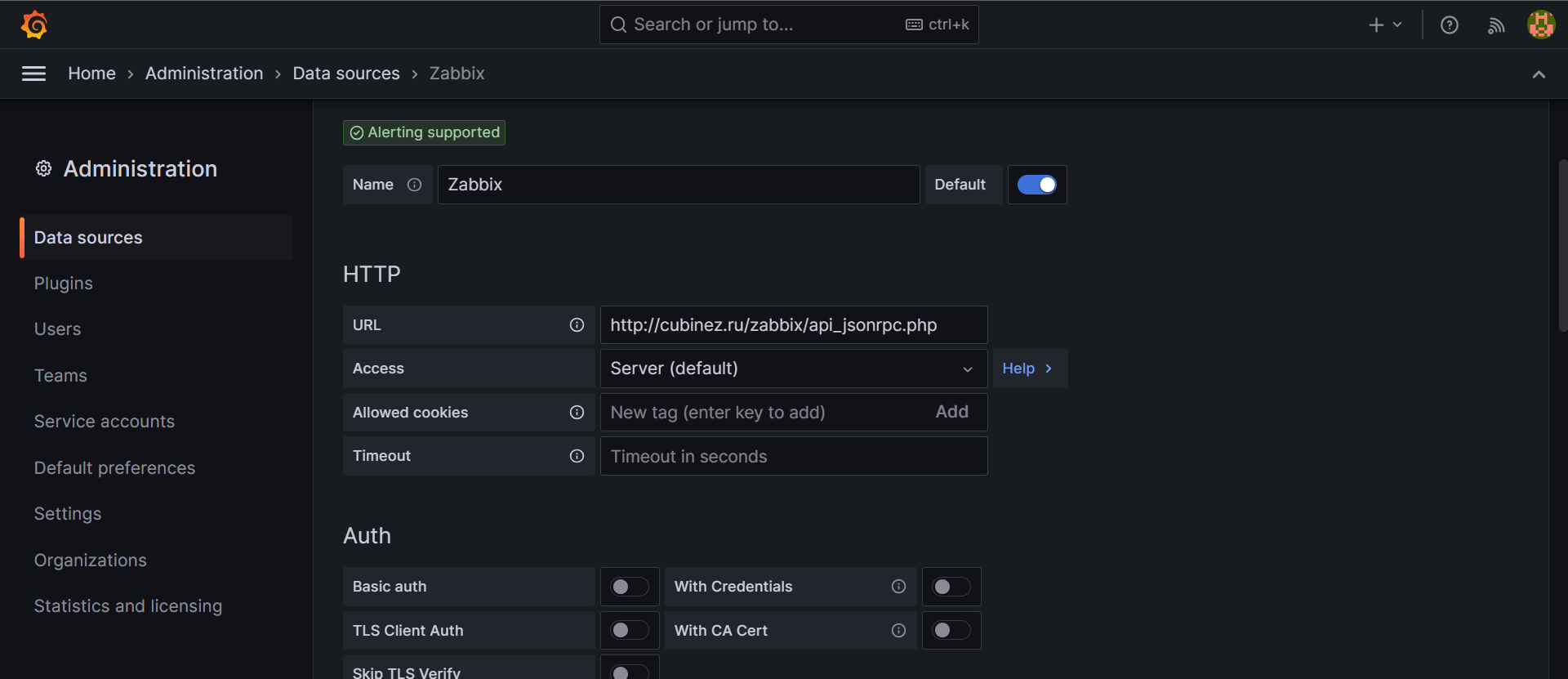This screenshot has width=1568, height=679.
Task: Expand the new item dropdown arrow
Action: pyautogui.click(x=1397, y=25)
